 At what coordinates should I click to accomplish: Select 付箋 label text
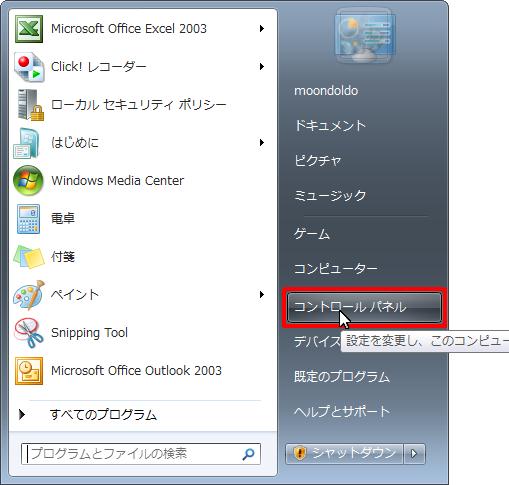[63, 257]
